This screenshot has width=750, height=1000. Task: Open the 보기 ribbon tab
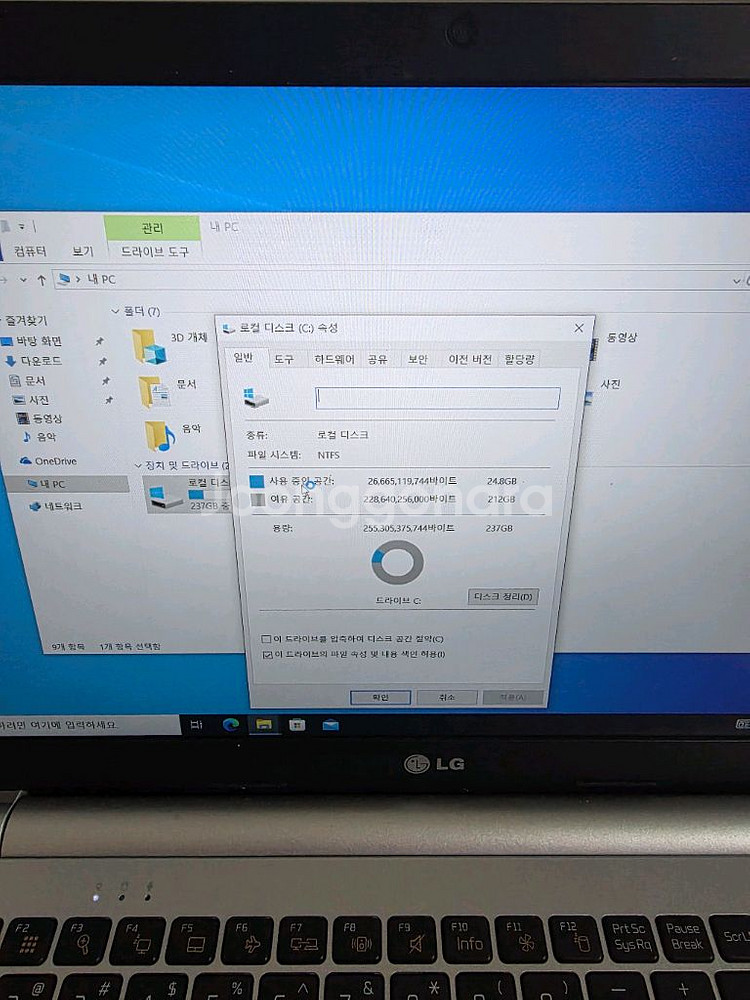pyautogui.click(x=83, y=251)
